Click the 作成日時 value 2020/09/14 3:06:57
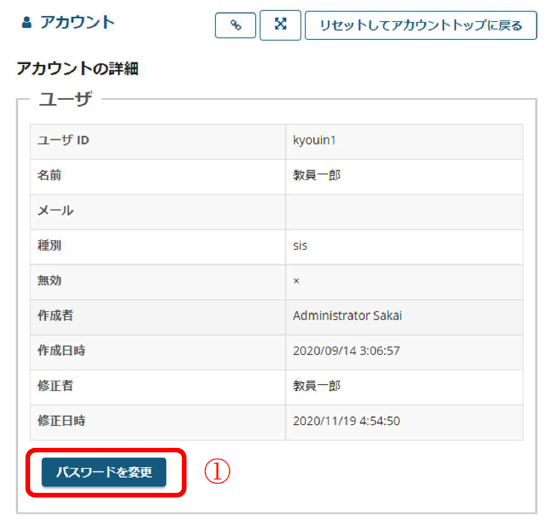Viewport: 553px width, 529px height. click(346, 351)
